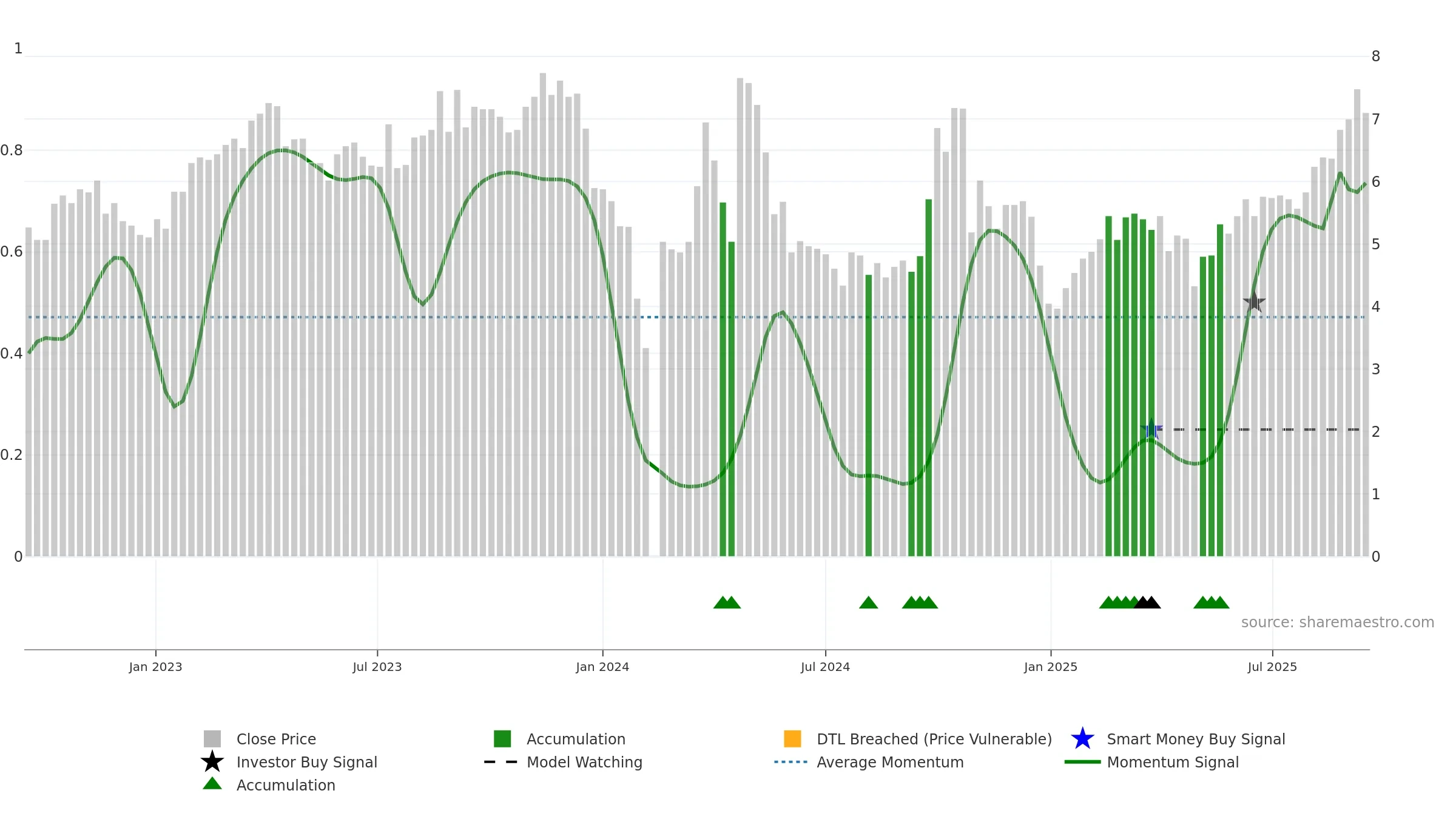The image size is (1456, 819).
Task: Click the DTL Breached (Price Vulnerable) label
Action: coord(934,739)
